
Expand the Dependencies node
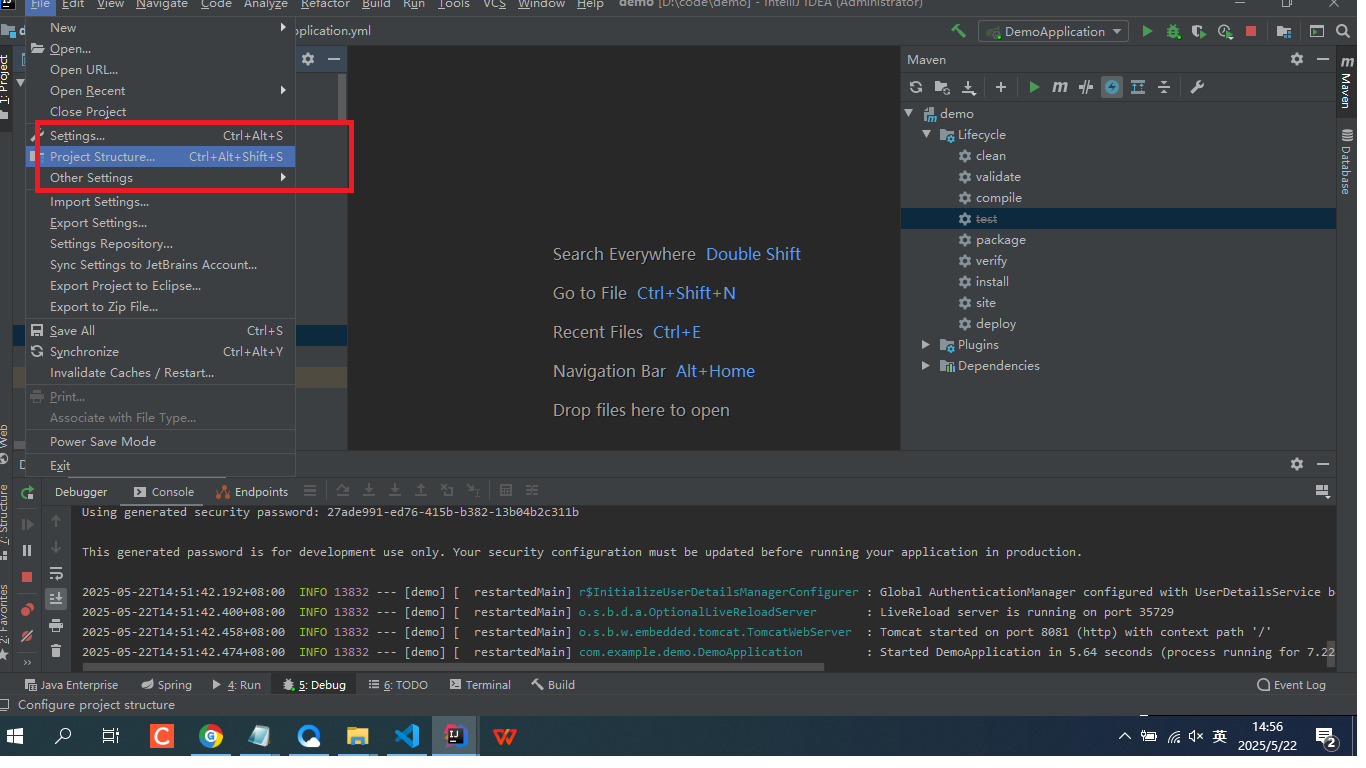(927, 366)
